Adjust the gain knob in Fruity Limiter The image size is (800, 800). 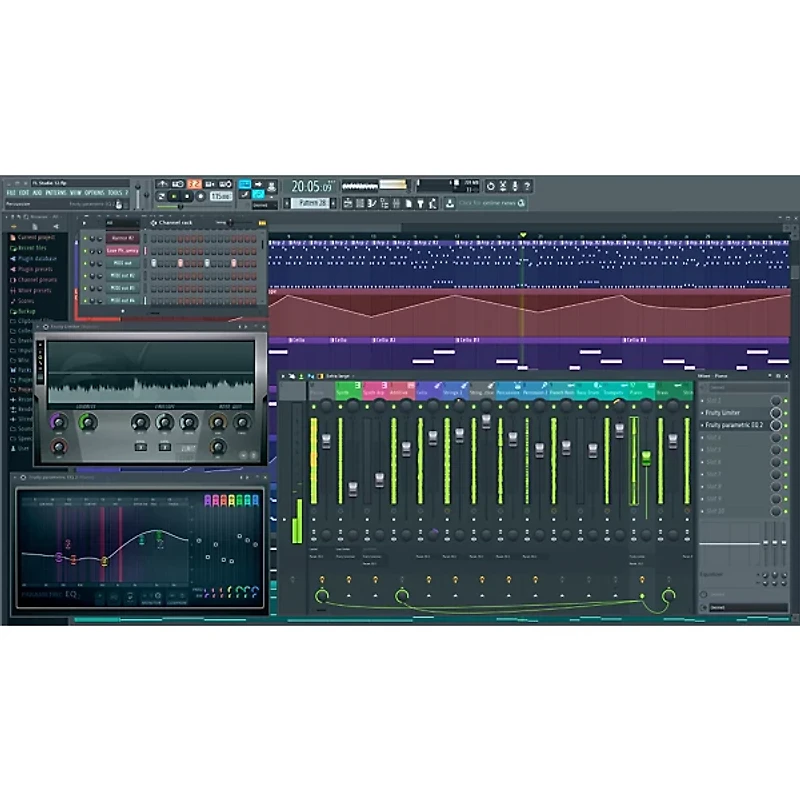coord(58,422)
